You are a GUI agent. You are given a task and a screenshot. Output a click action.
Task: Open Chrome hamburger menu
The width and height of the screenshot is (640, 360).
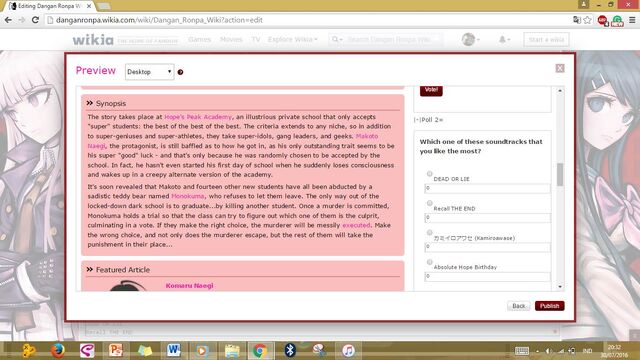(632, 20)
